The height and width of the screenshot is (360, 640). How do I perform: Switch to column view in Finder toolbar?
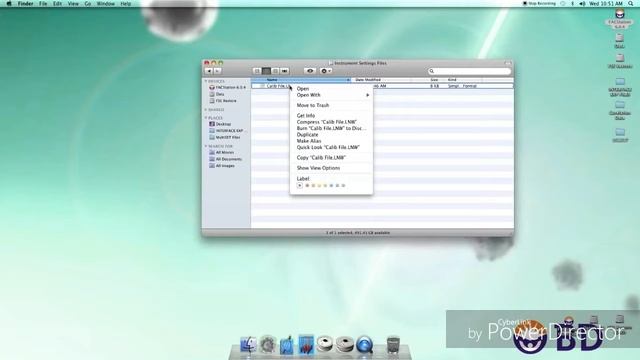[275, 71]
